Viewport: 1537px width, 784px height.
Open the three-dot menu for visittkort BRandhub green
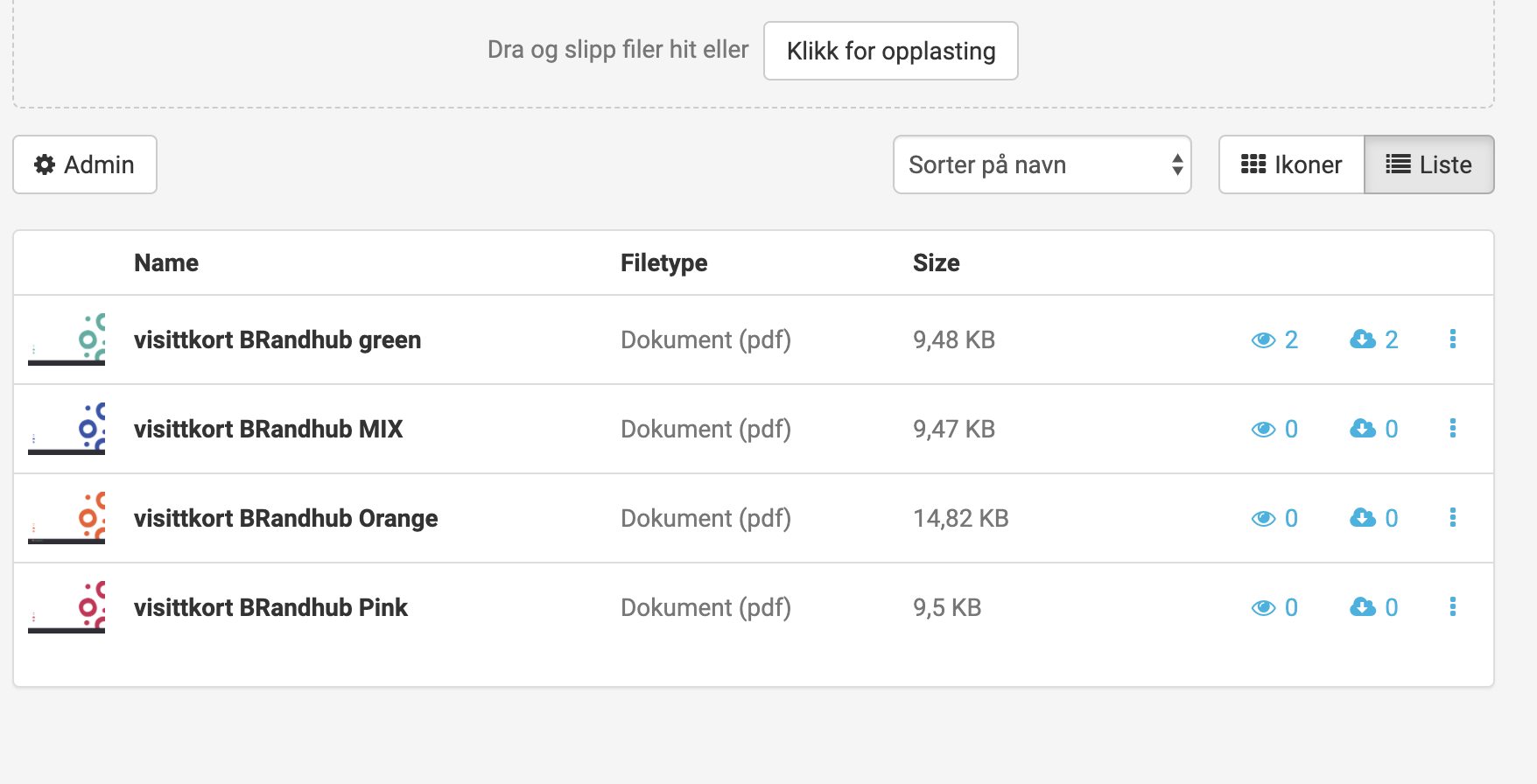click(x=1453, y=339)
